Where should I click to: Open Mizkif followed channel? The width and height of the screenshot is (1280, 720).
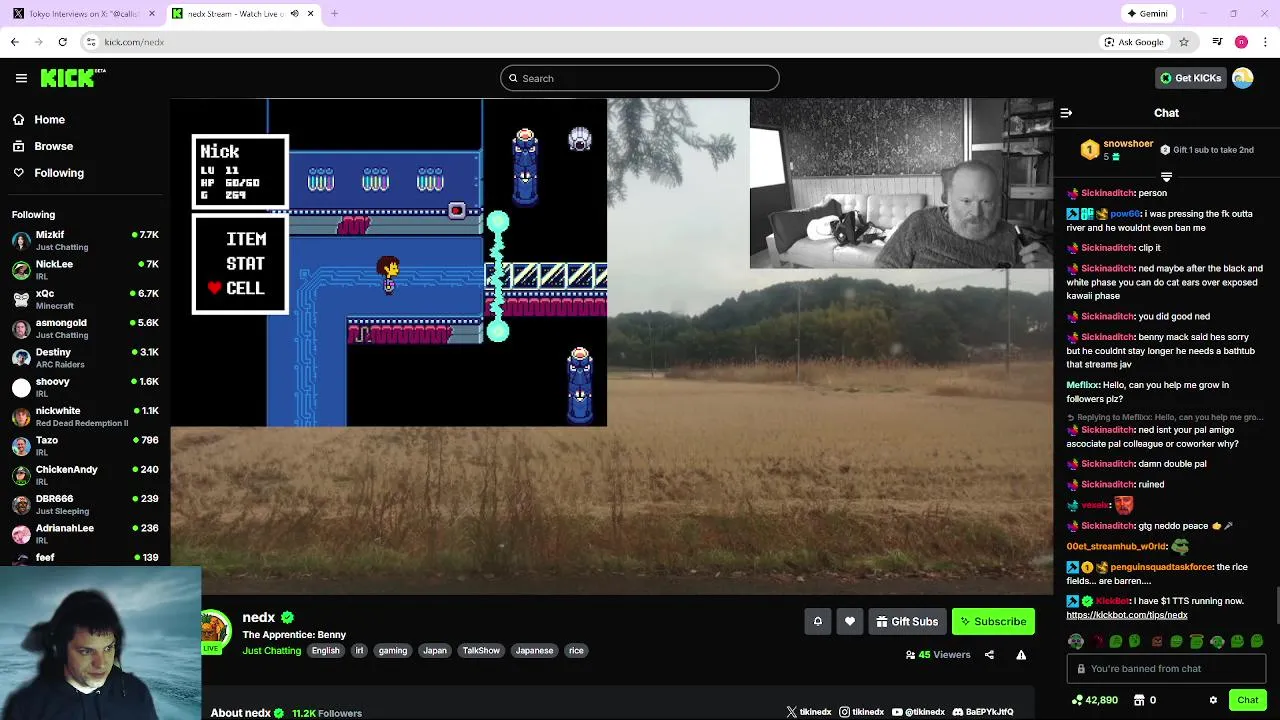(84, 241)
